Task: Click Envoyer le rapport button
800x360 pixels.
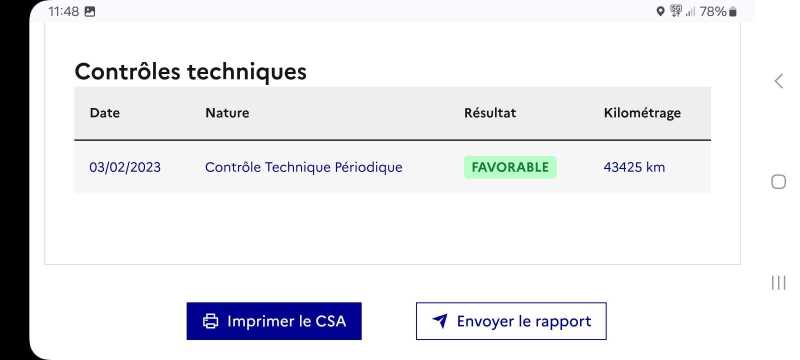Action: [511, 321]
